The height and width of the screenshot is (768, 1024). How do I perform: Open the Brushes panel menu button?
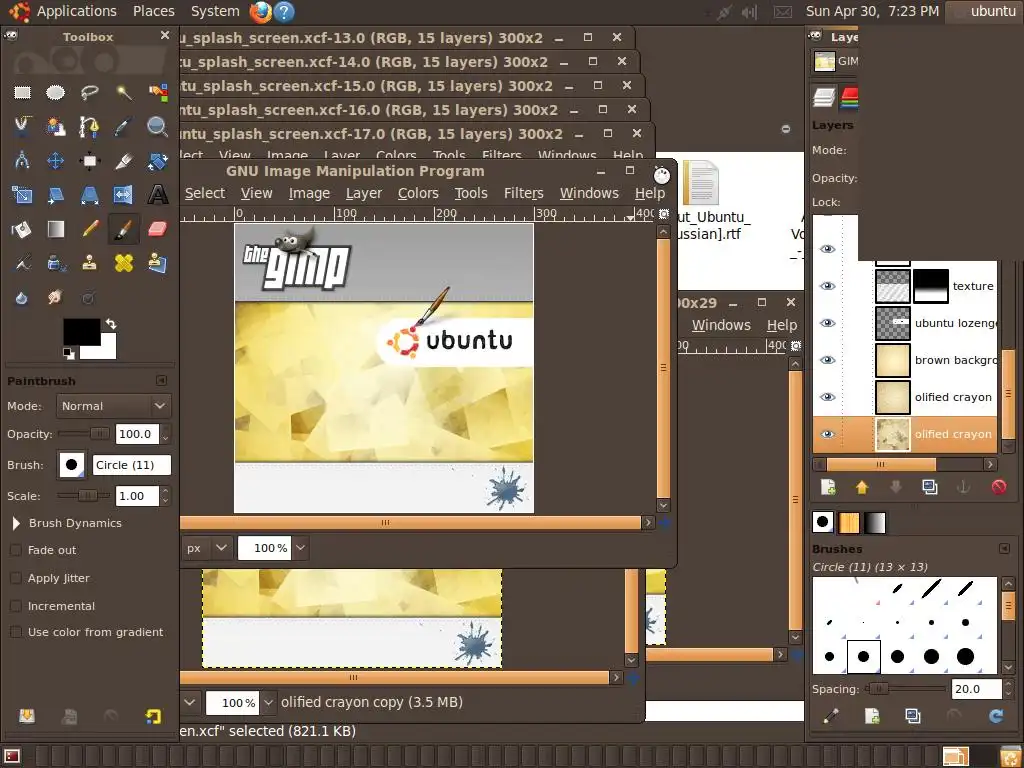point(1004,549)
